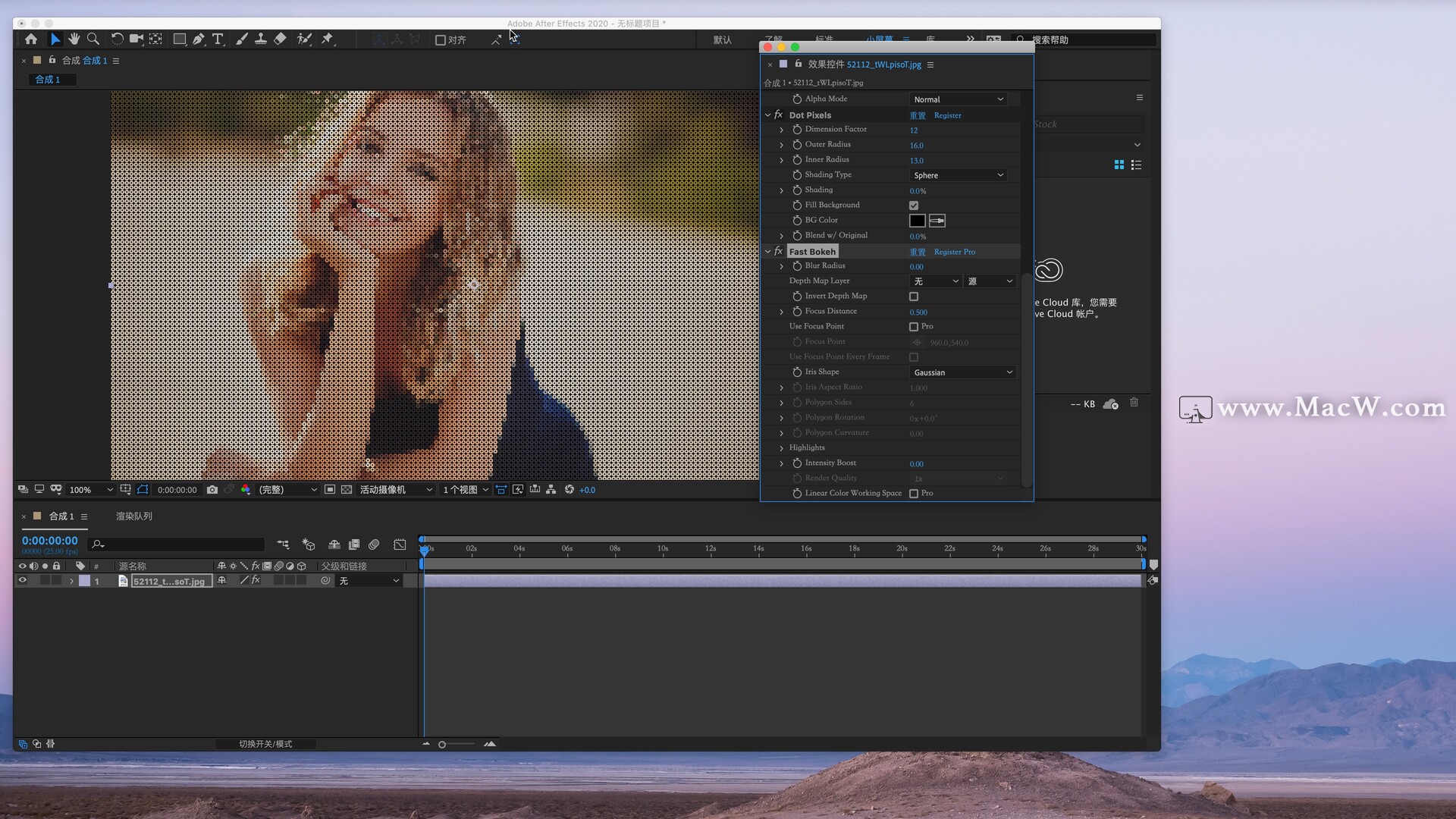
Task: Check Invert Depth Map in Fast Bokeh
Action: [914, 297]
